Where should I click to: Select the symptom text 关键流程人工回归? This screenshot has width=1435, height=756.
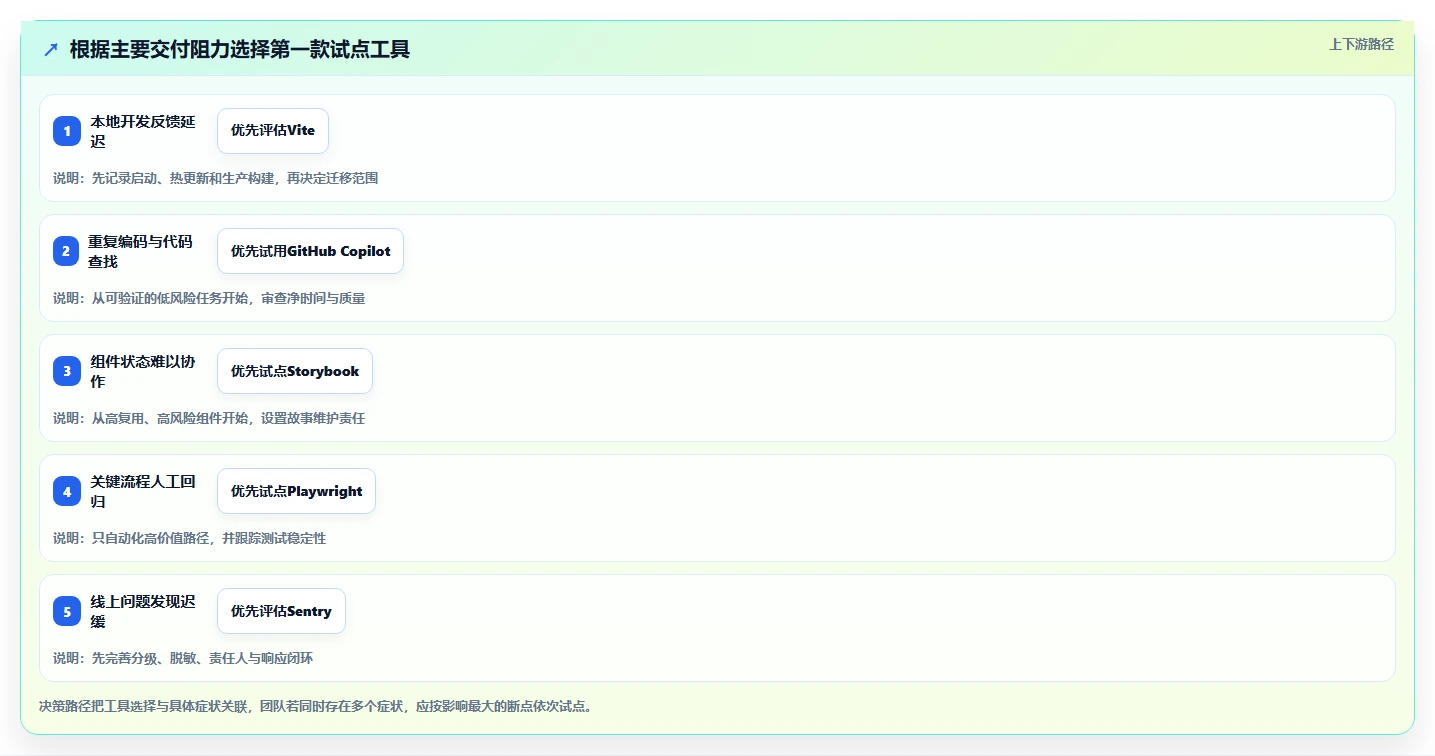point(143,491)
